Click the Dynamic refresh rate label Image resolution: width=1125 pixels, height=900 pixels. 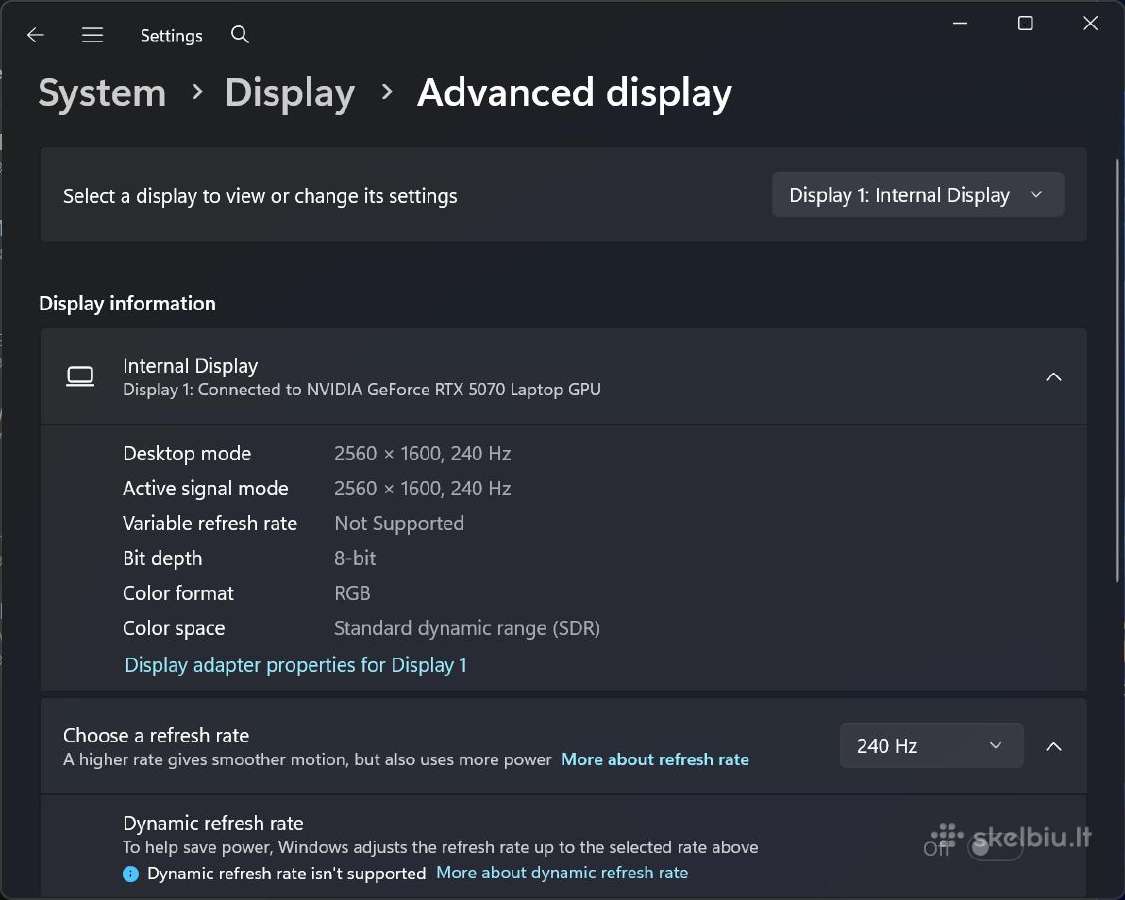(x=213, y=823)
